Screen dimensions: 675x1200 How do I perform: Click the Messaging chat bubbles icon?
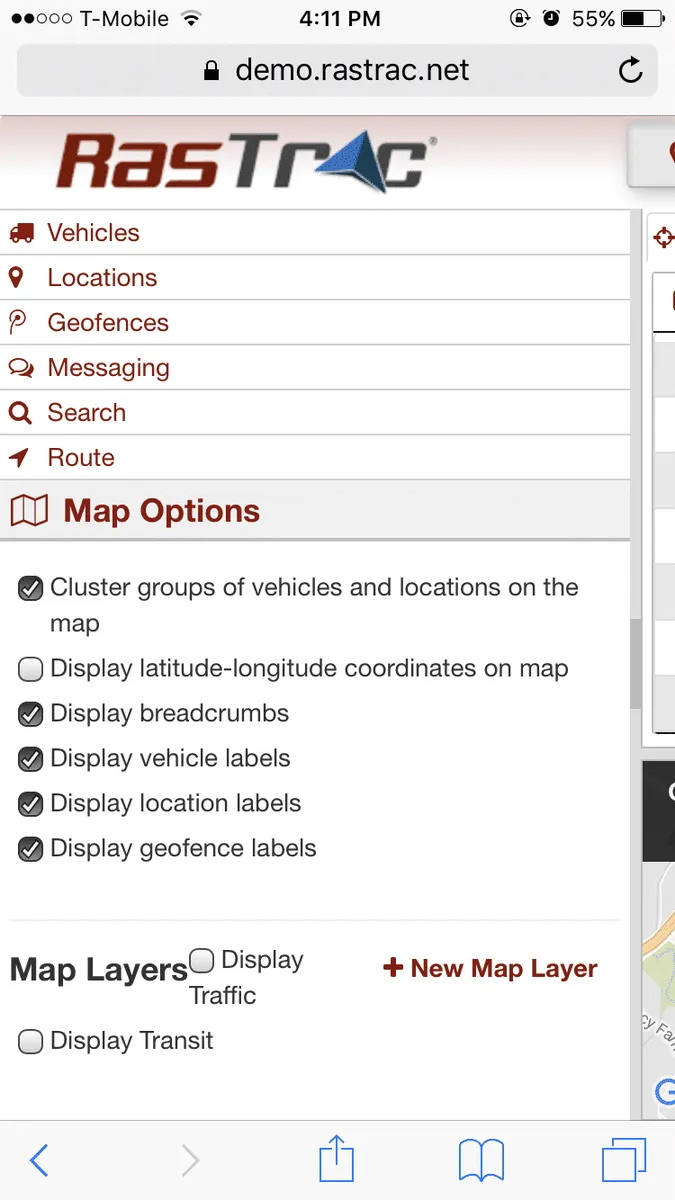(21, 368)
